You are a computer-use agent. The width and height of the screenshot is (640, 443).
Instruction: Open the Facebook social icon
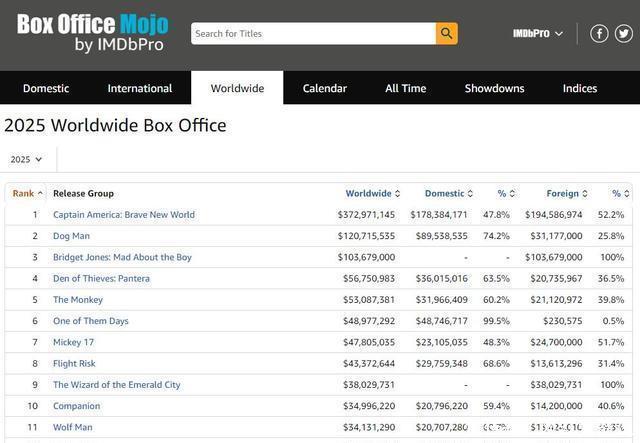coord(599,34)
